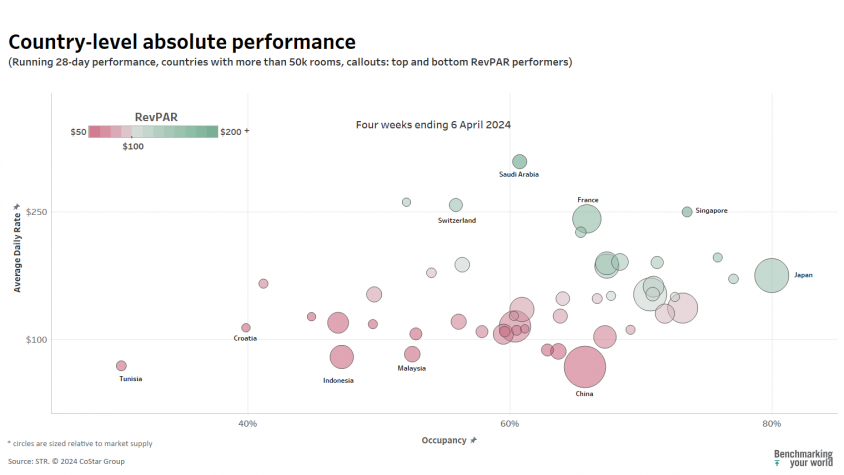Select the Singapore data point
This screenshot has height=475, width=844.
click(x=687, y=212)
